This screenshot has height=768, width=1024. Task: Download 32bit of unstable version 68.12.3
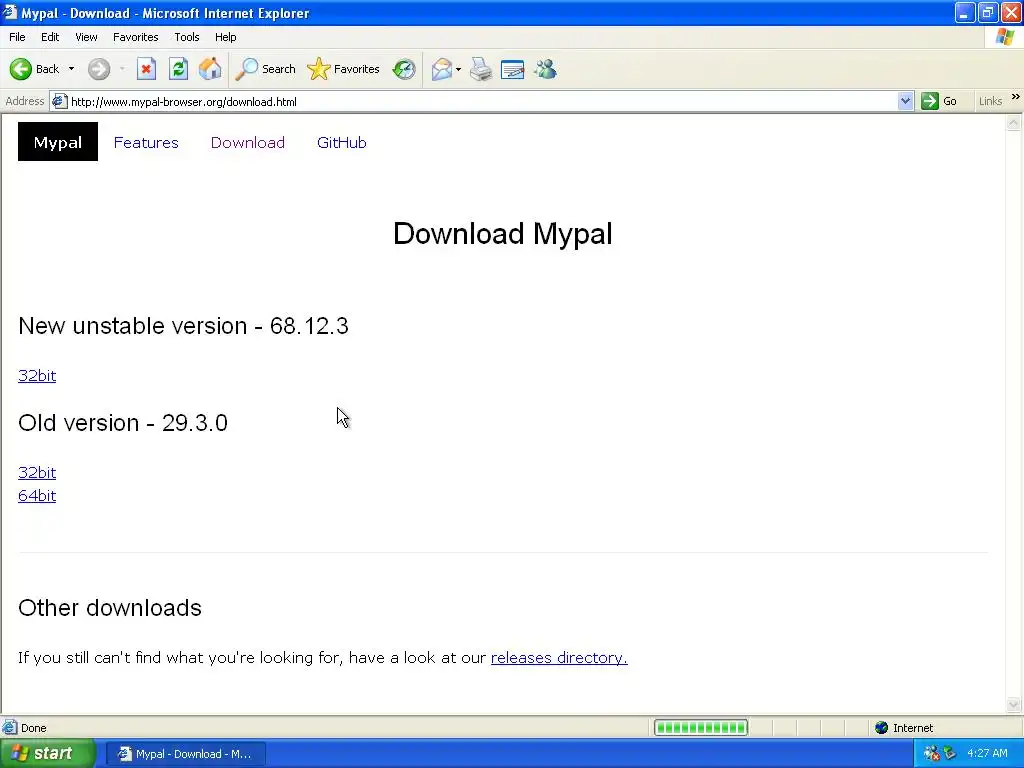[37, 376]
